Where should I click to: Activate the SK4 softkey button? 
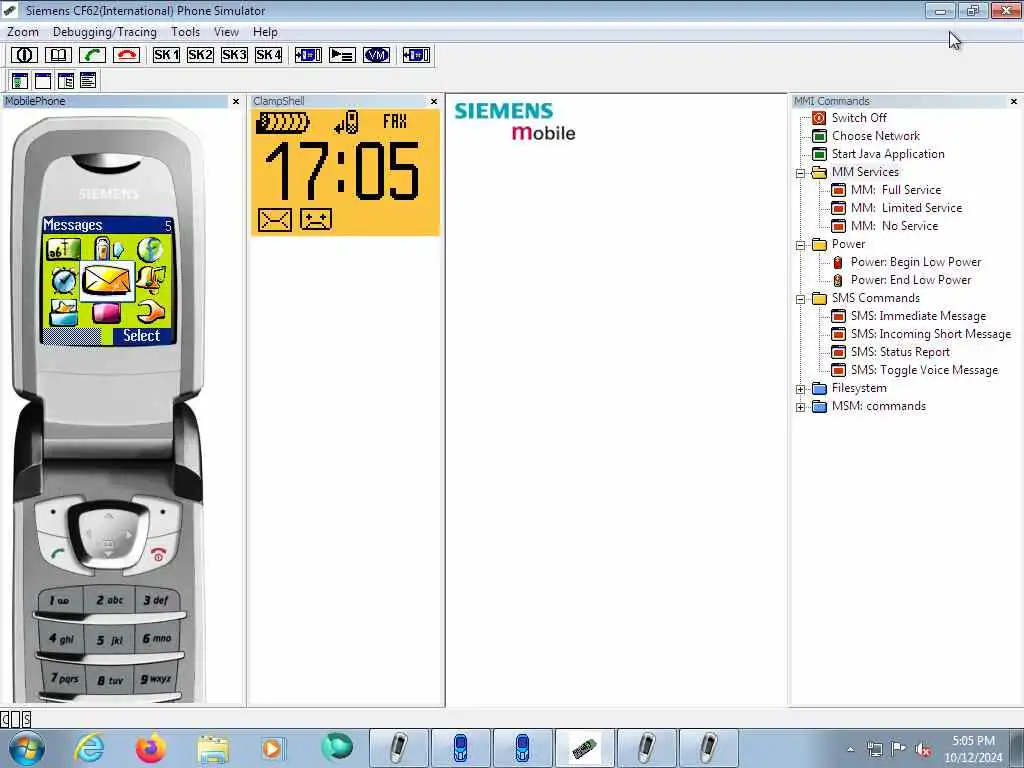point(268,55)
